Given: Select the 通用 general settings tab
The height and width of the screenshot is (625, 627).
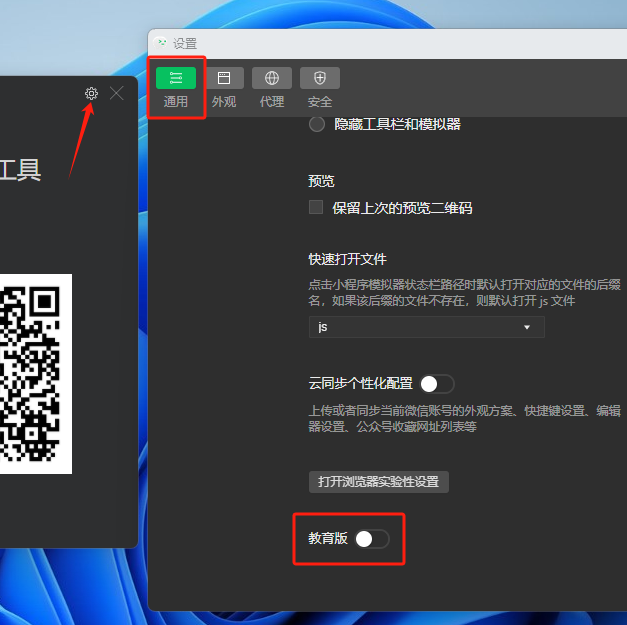Looking at the screenshot, I should pos(176,88).
